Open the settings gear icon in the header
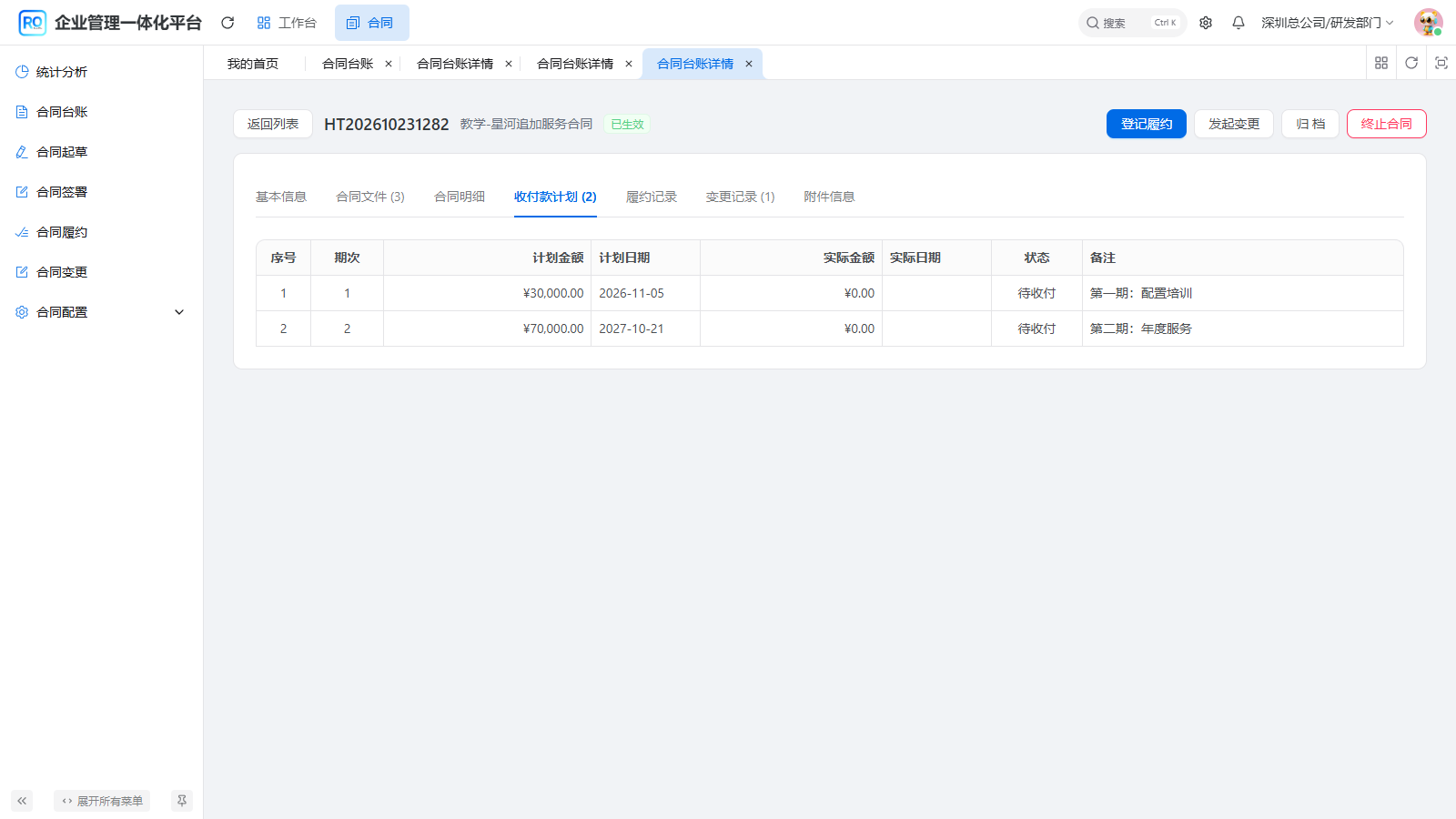This screenshot has width=1456, height=819. pos(1206,23)
